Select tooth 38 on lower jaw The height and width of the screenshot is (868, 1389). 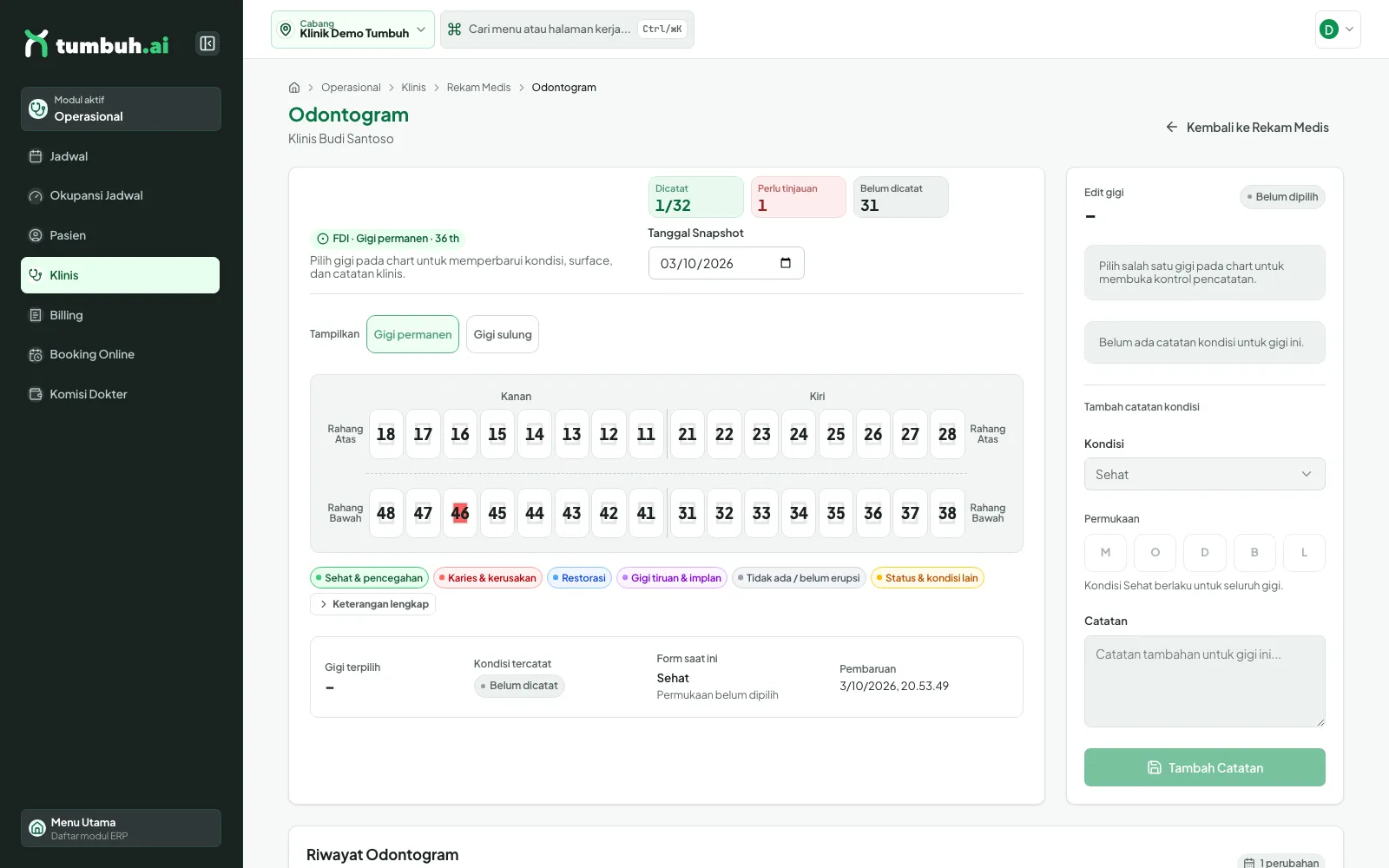pos(947,513)
